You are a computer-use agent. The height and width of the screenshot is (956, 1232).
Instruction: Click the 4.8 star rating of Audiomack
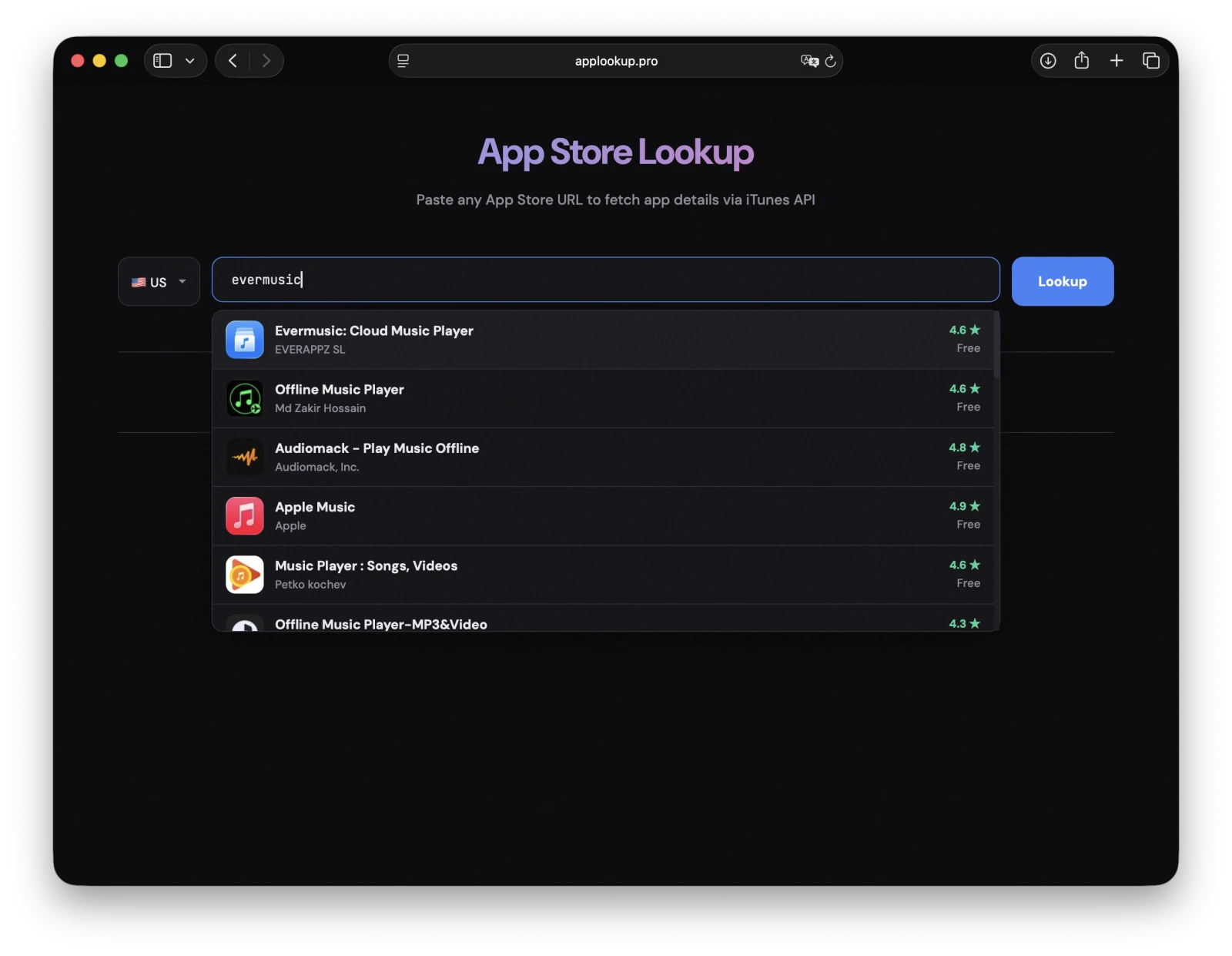(x=965, y=448)
